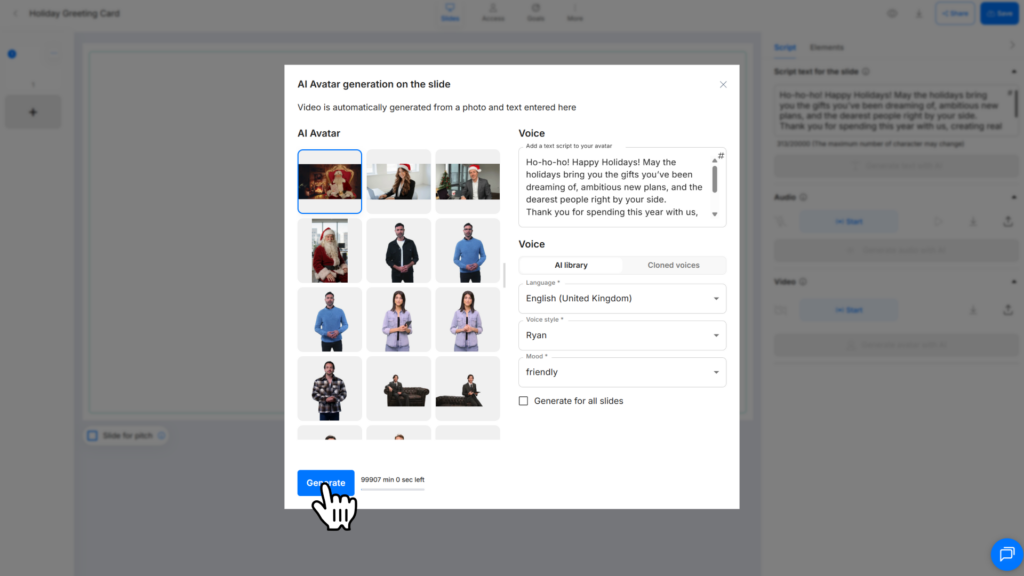Select the AI library tab
The width and height of the screenshot is (1024, 576).
click(571, 265)
